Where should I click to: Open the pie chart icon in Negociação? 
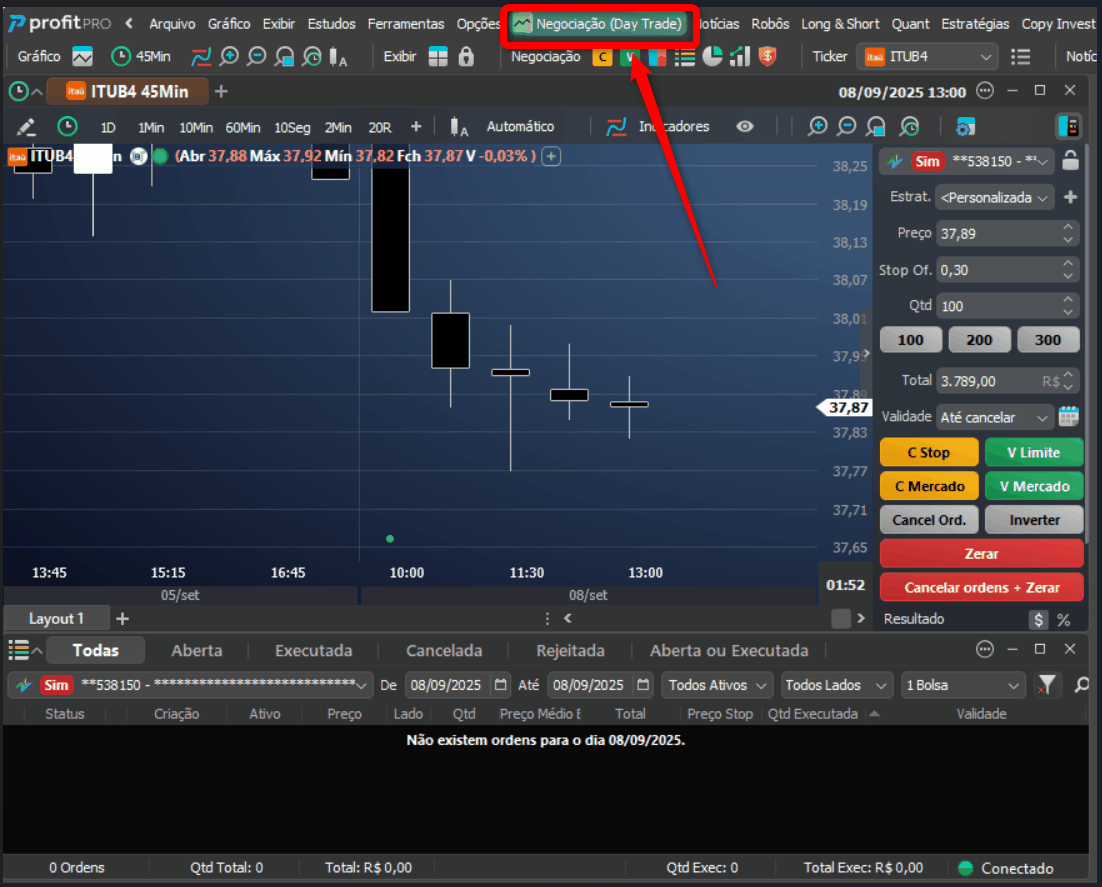(713, 56)
